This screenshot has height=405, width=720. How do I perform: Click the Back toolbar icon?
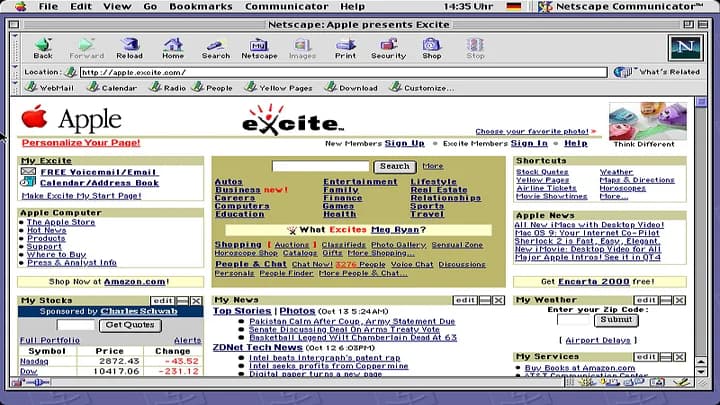[x=43, y=48]
